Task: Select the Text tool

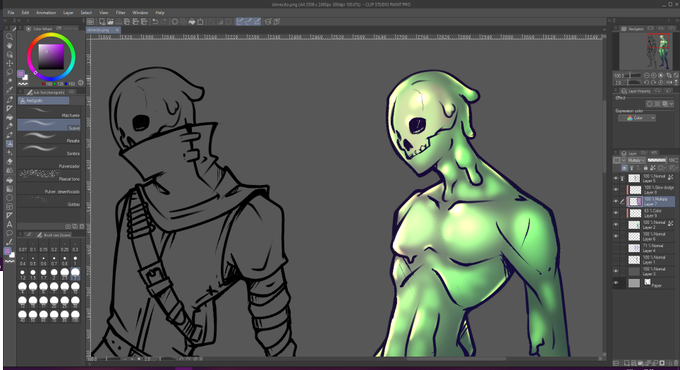Action: click(x=9, y=224)
